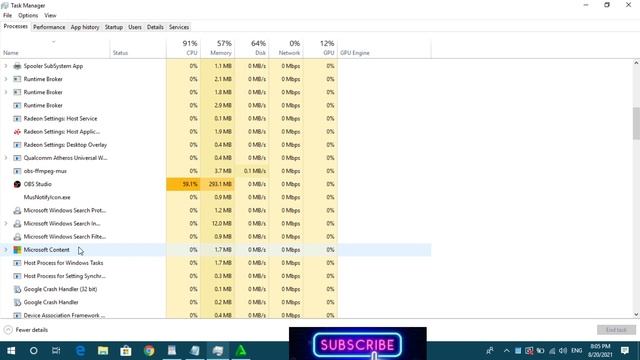Screen dimensions: 640x360
Task: Sort processes by Disk column
Action: [x=252, y=48]
